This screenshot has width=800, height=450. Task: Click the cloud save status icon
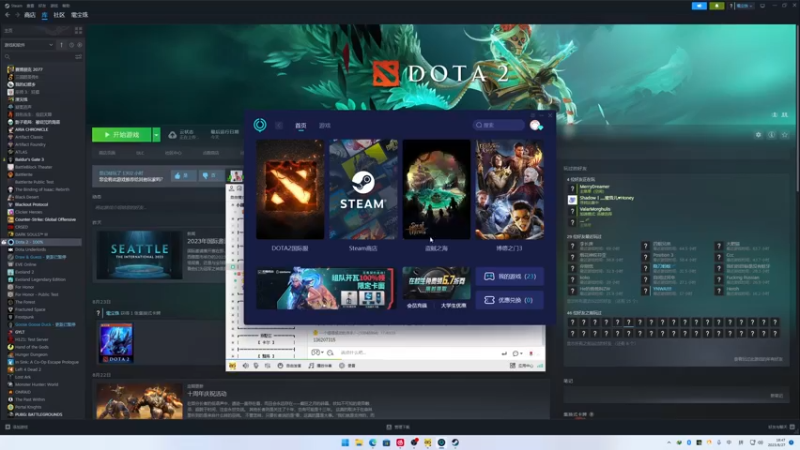coord(172,135)
